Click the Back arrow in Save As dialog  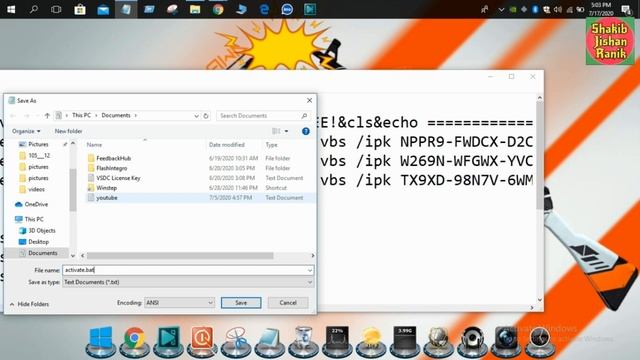[13, 116]
